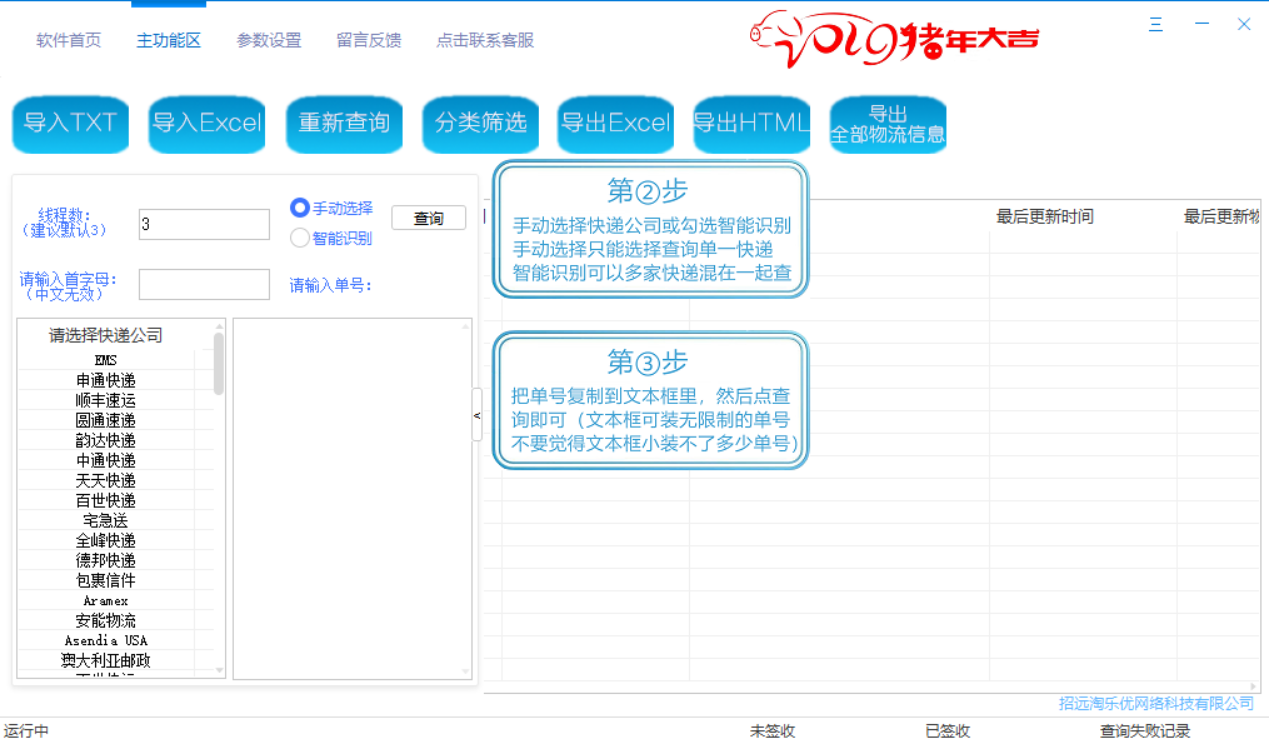1269x744 pixels.
Task: Select 圆通速递 in the courier list
Action: [x=106, y=420]
